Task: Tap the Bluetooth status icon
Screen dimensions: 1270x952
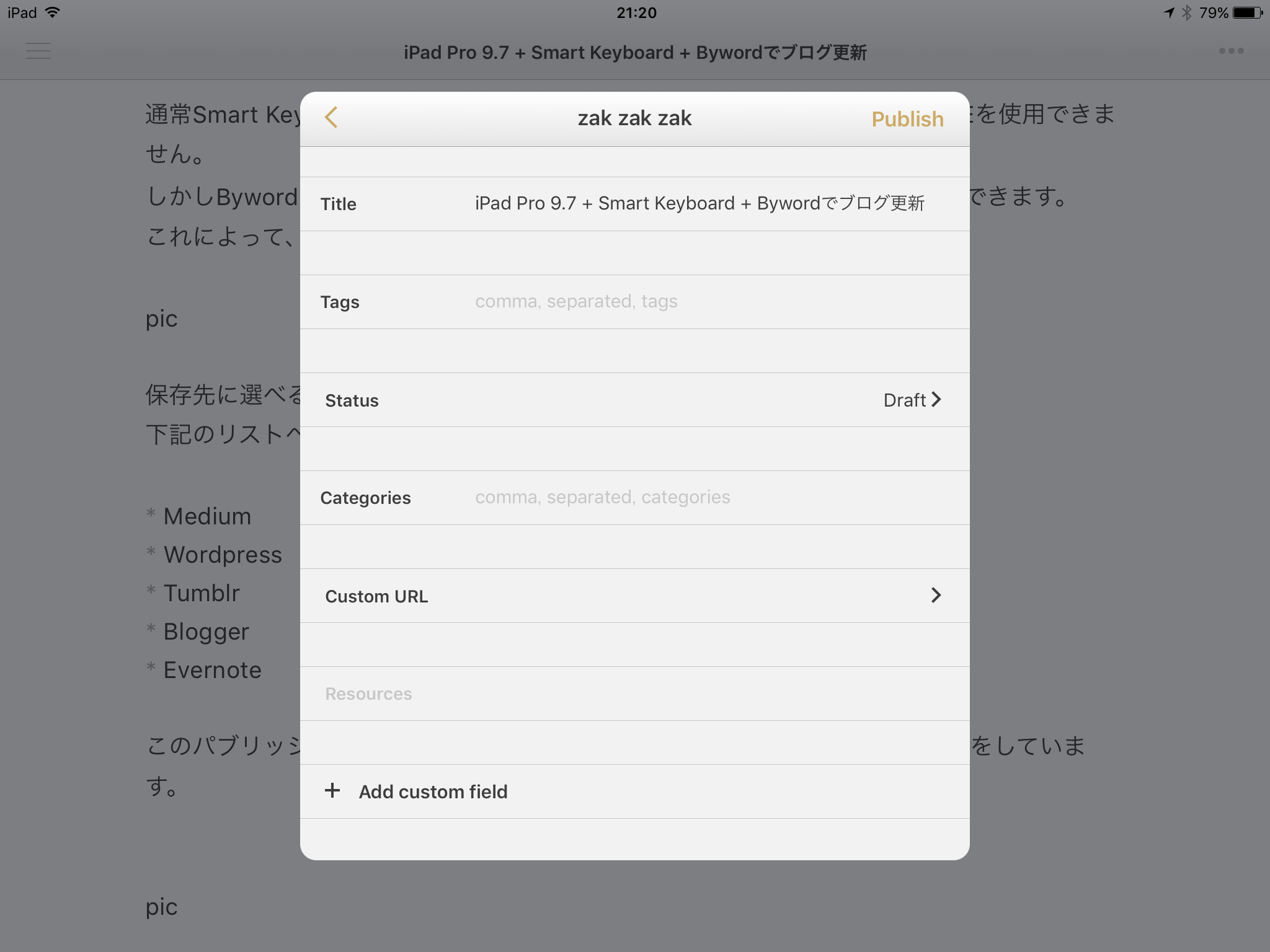Action: [1186, 12]
